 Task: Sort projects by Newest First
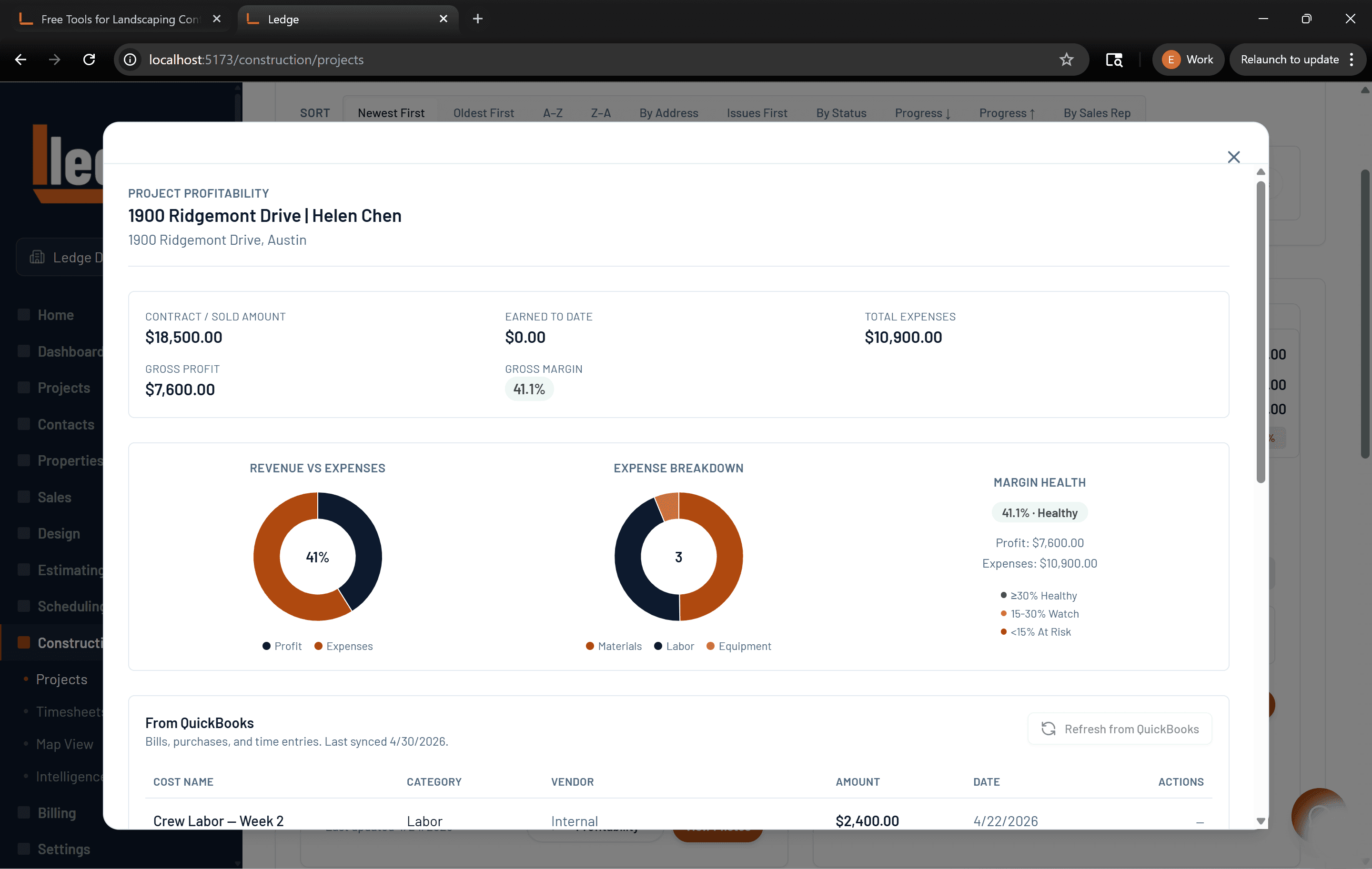391,113
